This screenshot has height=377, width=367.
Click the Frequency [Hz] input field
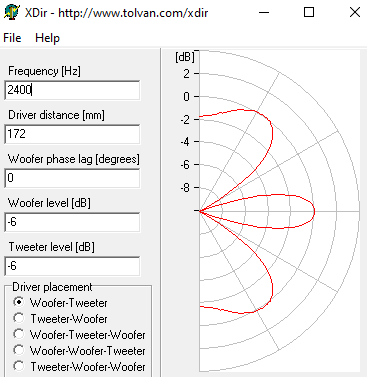click(x=72, y=90)
